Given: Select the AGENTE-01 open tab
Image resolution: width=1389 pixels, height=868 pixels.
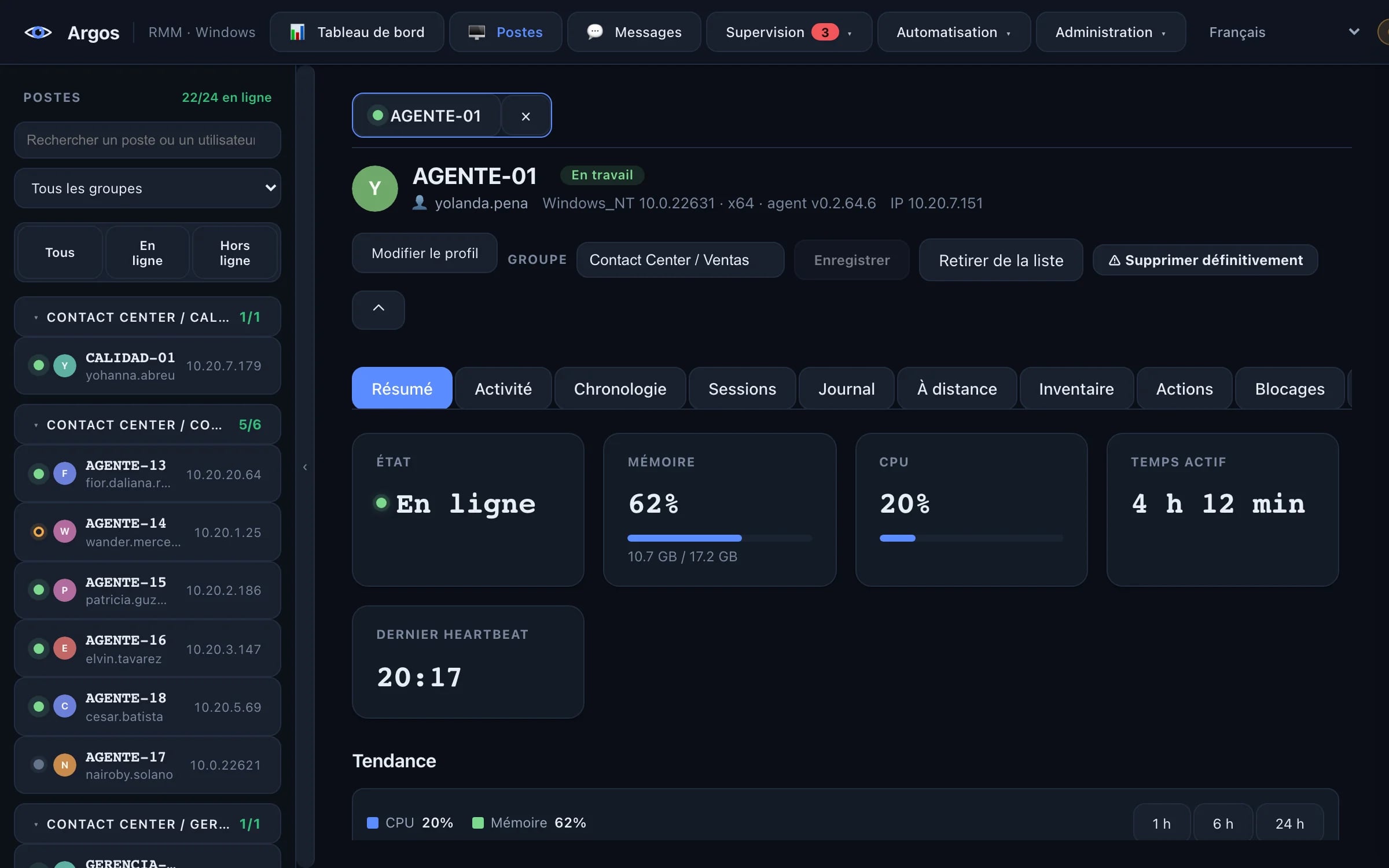Looking at the screenshot, I should (x=427, y=116).
